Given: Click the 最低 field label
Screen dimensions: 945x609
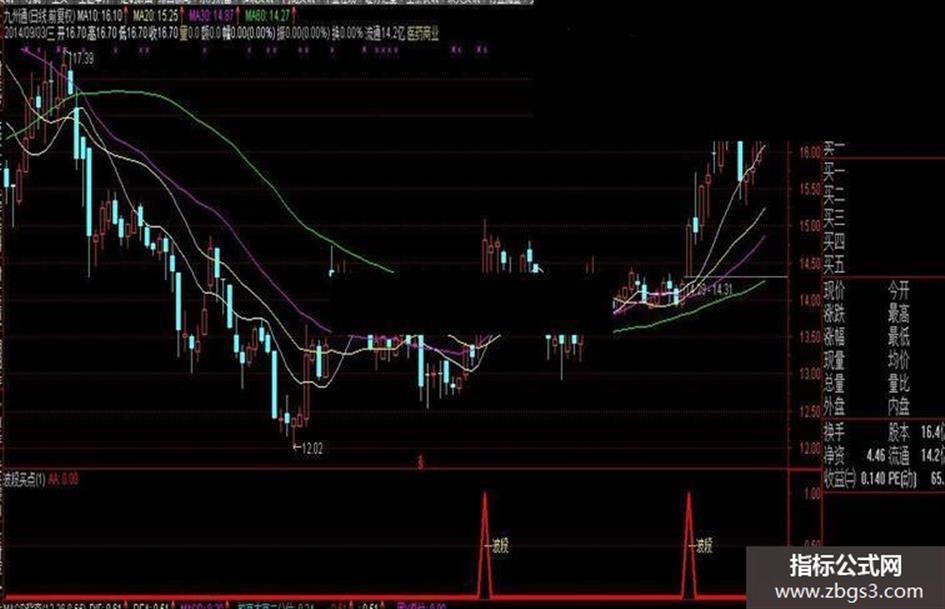Looking at the screenshot, I should tap(898, 336).
